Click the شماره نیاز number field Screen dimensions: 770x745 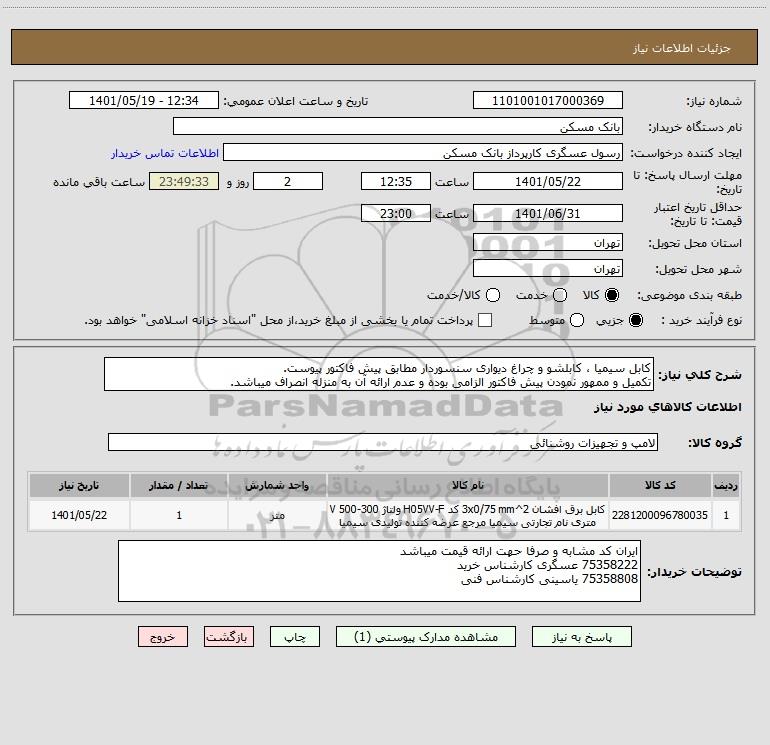(548, 101)
